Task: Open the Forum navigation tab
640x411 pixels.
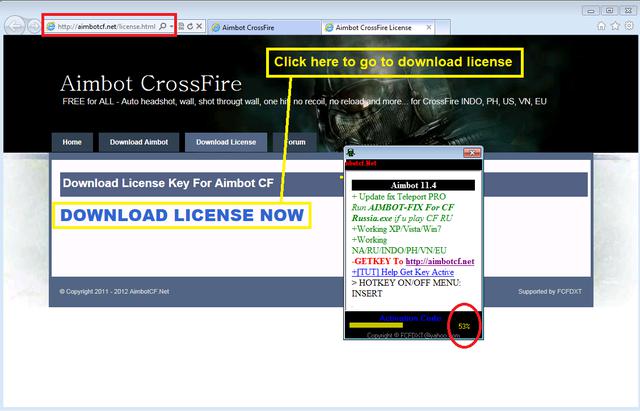Action: pos(295,142)
